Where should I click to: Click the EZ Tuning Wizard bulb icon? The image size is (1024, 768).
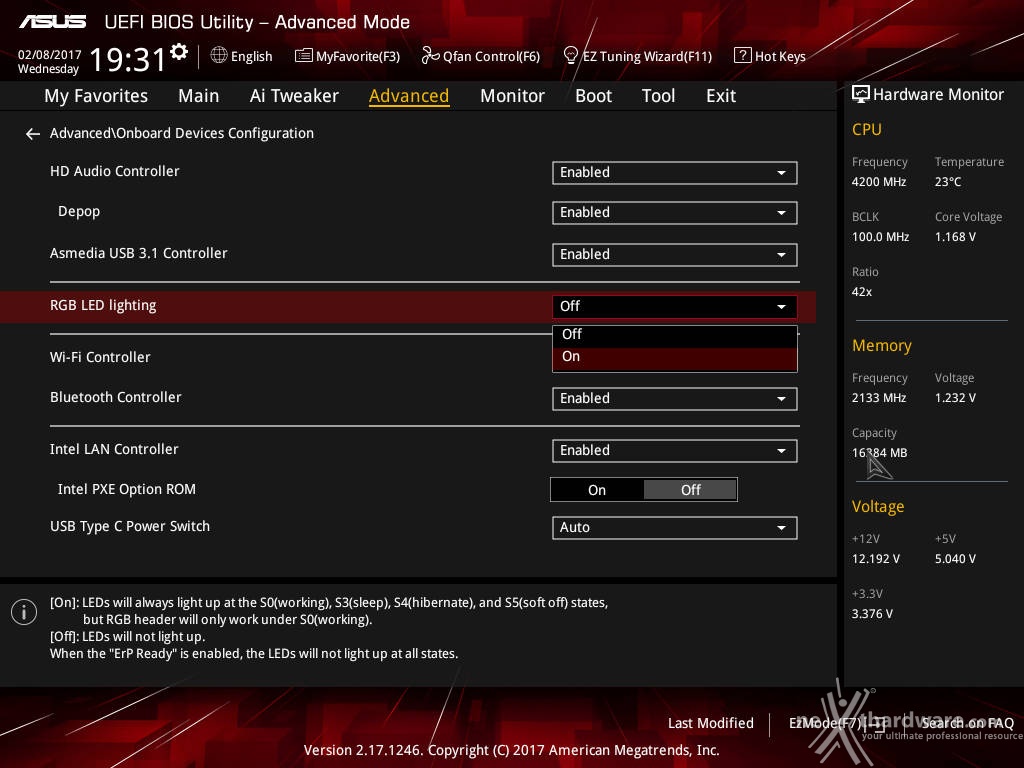[x=571, y=56]
